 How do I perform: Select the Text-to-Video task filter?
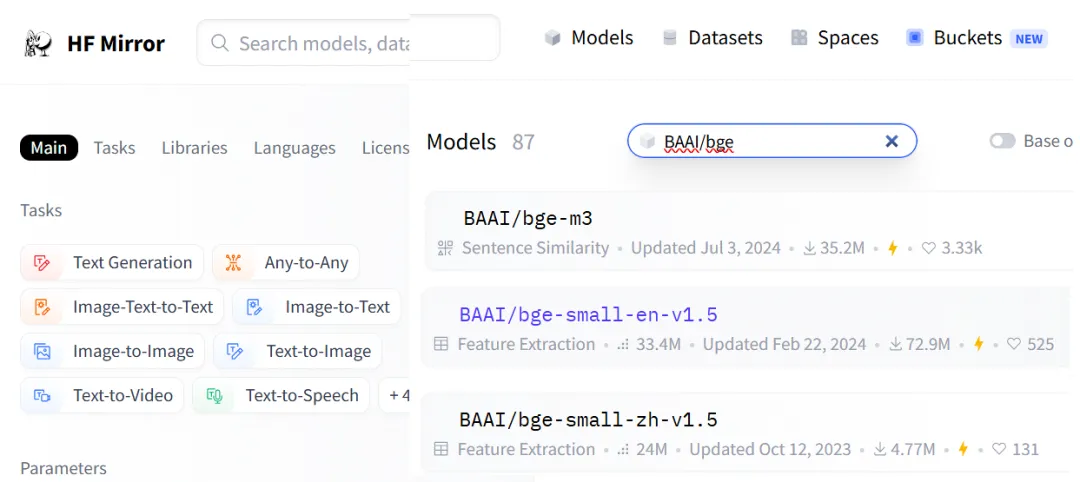coord(102,395)
